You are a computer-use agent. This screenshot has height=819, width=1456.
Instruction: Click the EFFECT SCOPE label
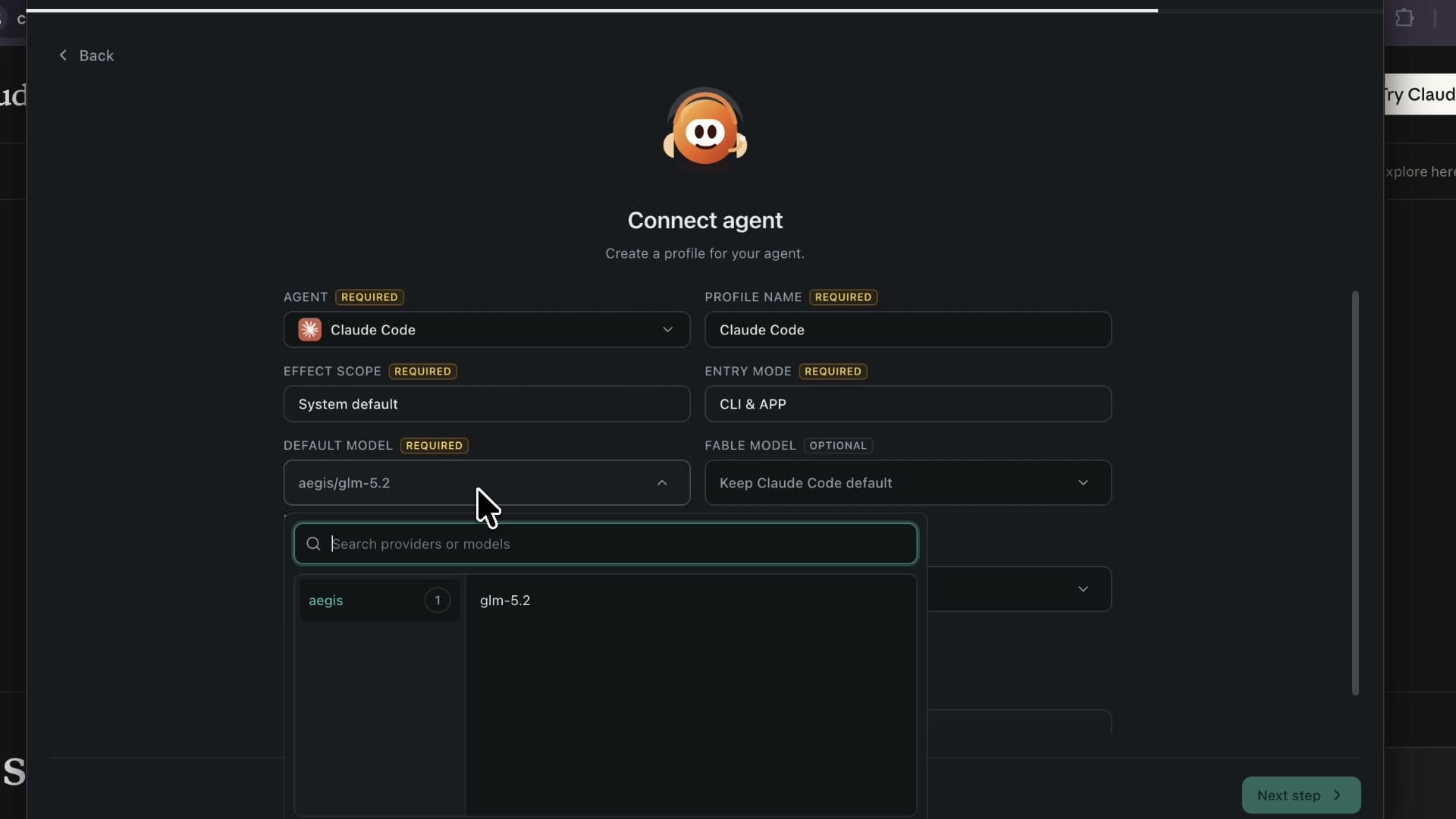(332, 372)
